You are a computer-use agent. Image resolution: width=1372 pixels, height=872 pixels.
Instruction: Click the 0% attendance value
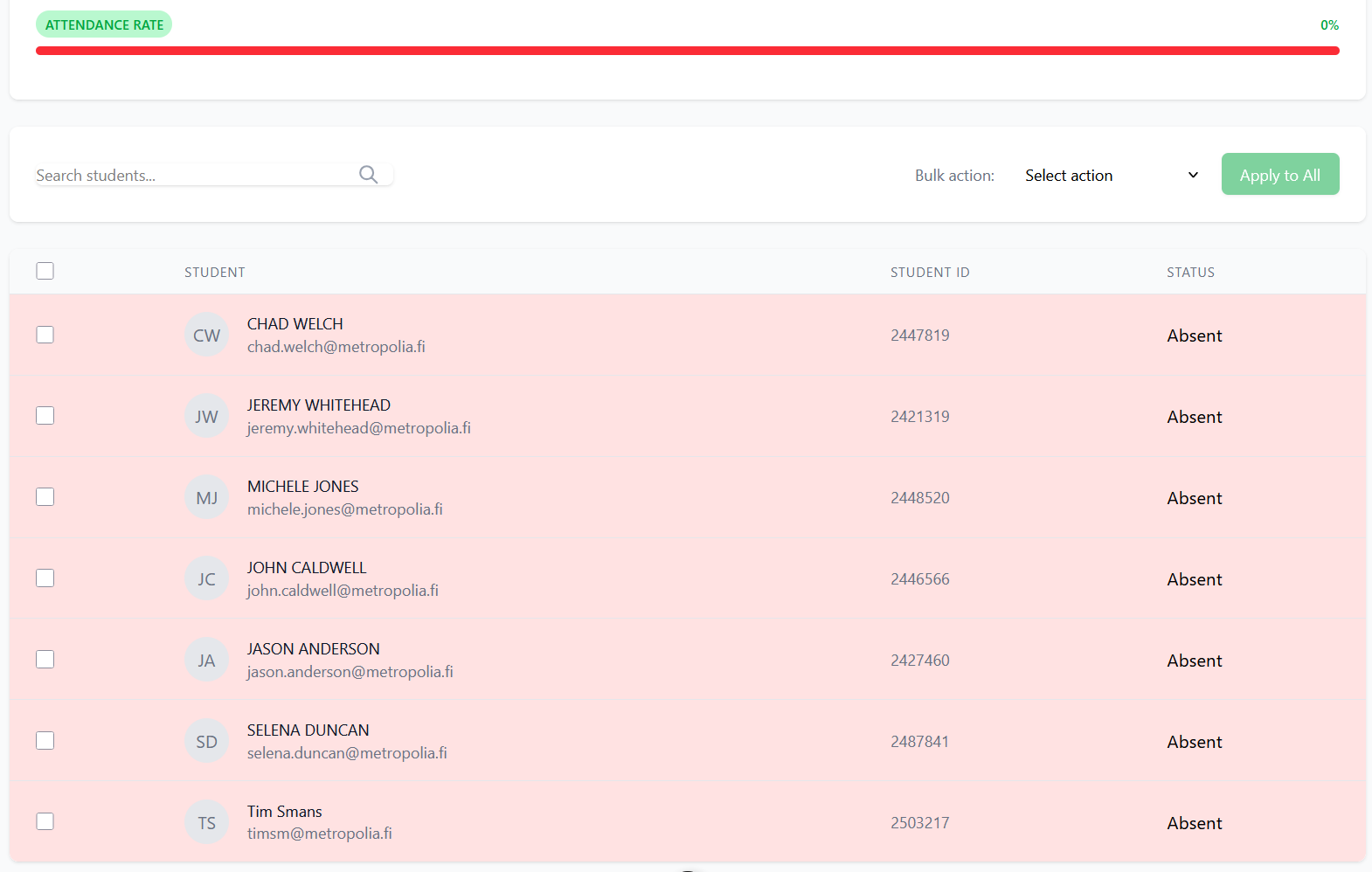click(1329, 25)
